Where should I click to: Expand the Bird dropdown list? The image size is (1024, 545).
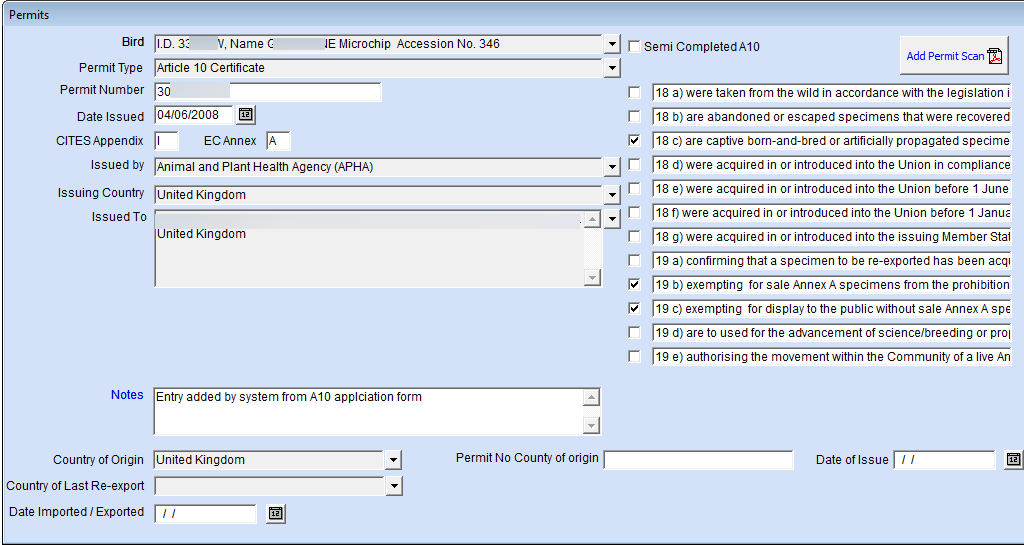pos(611,44)
